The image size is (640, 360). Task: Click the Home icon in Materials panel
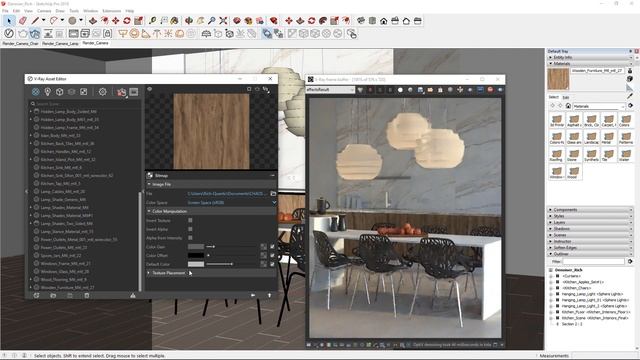click(568, 106)
